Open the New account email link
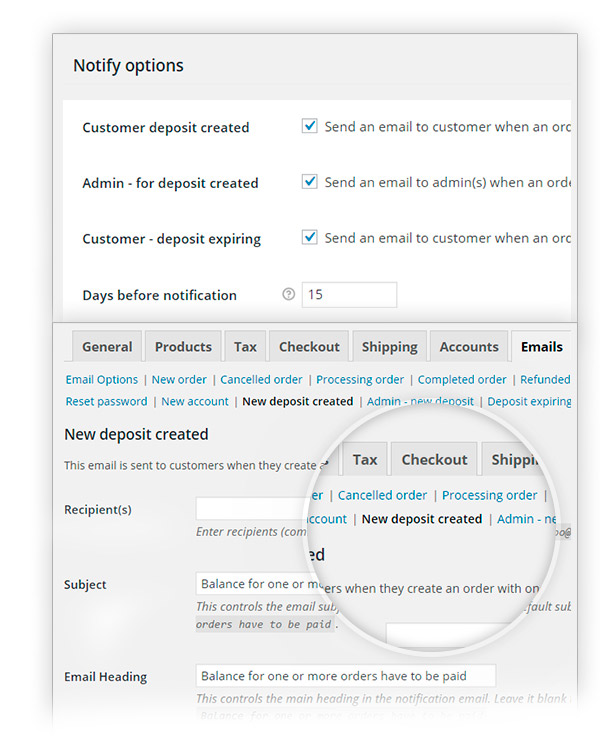Screen dimensions: 600x737 (x=195, y=401)
